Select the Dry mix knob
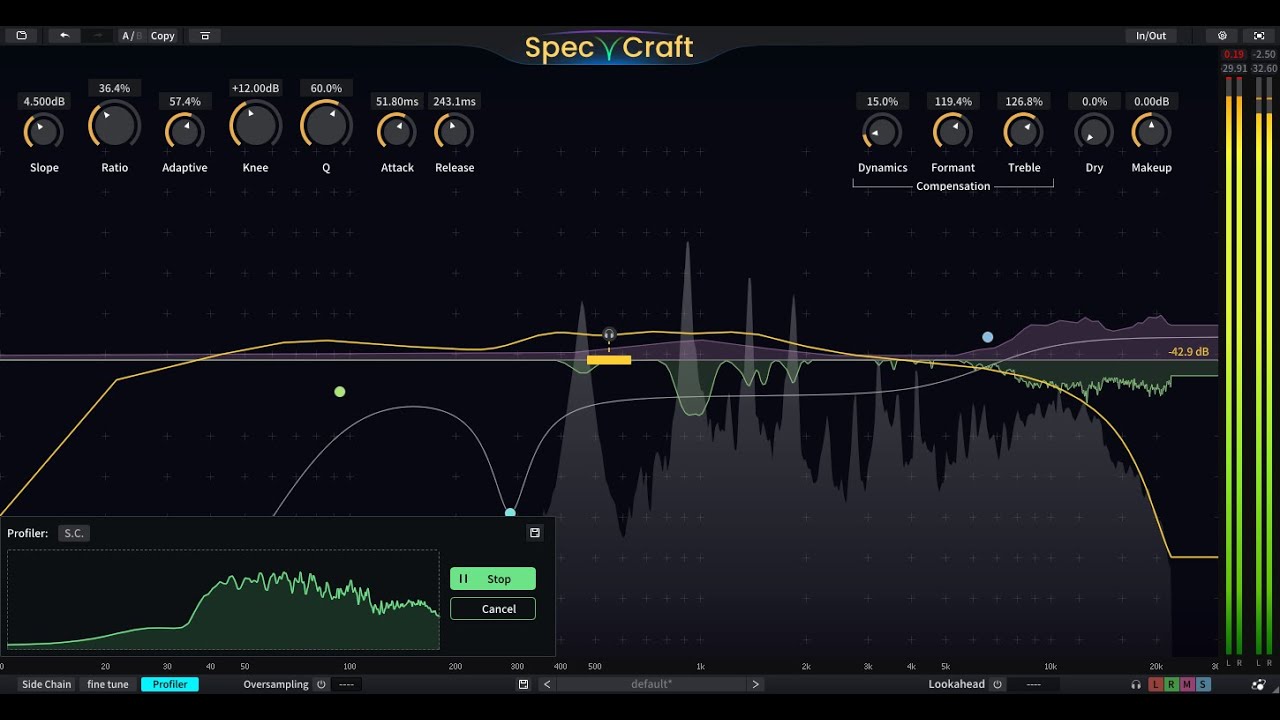Screen dimensions: 1280x720 pyautogui.click(x=1094, y=131)
